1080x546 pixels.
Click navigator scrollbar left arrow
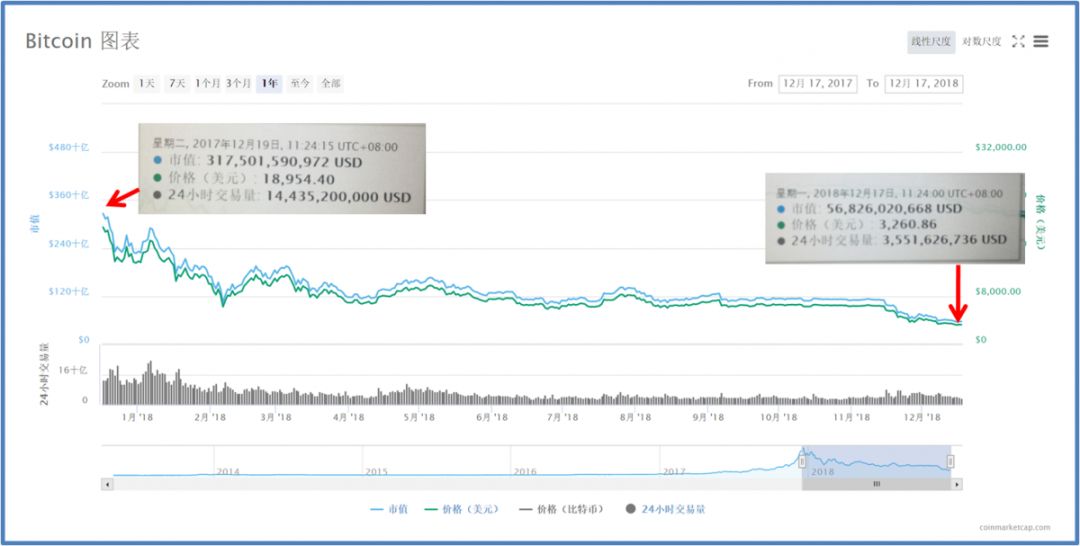108,484
